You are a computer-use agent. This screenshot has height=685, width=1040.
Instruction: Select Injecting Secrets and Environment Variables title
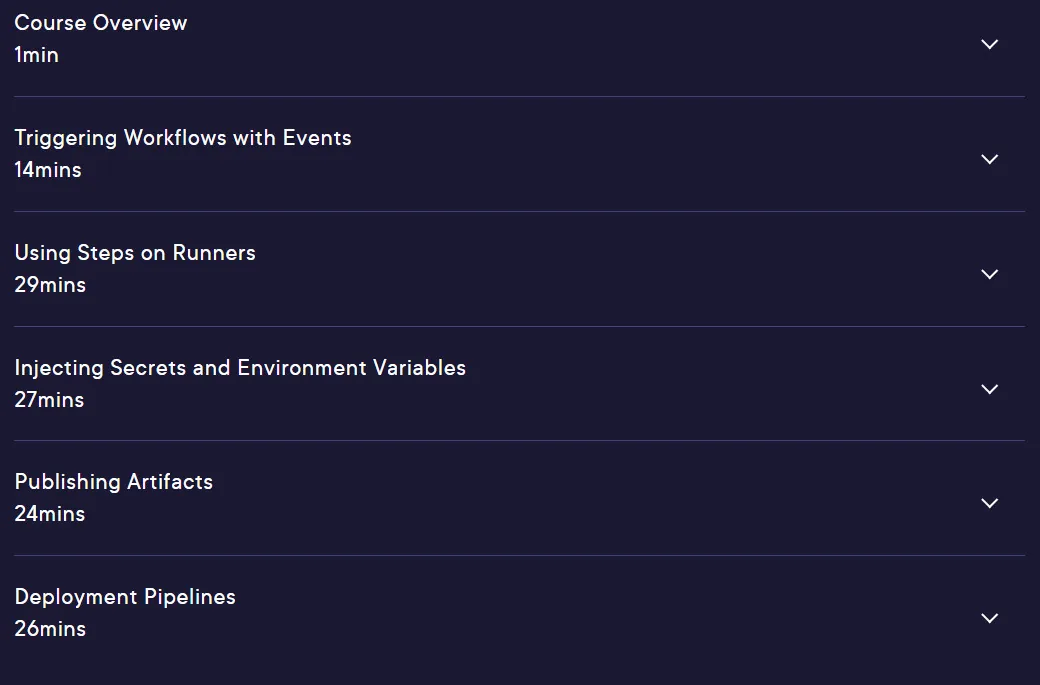(x=240, y=367)
